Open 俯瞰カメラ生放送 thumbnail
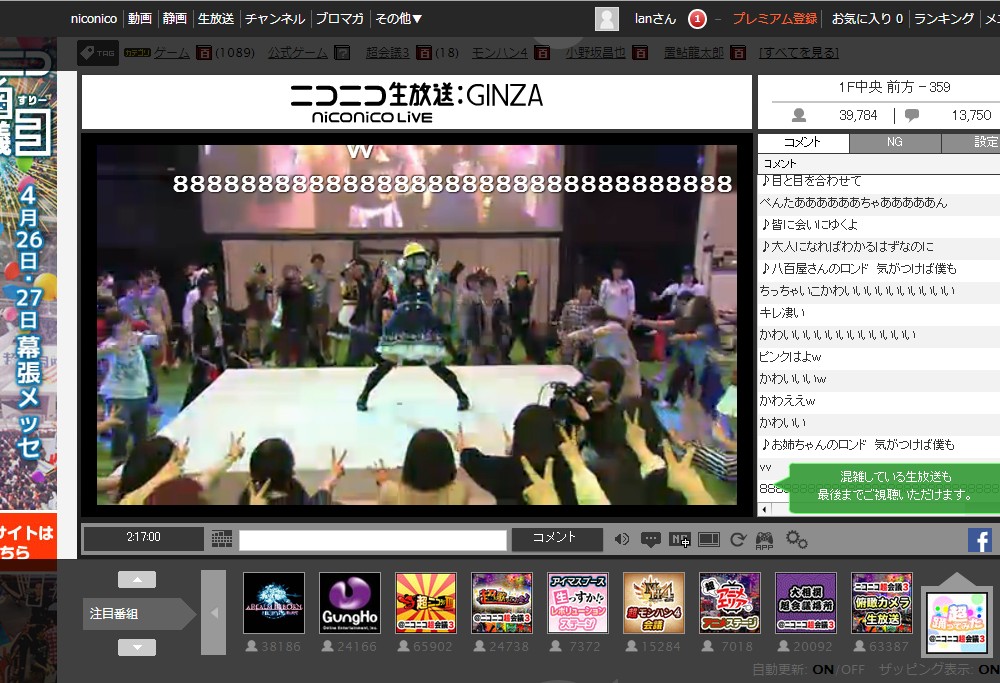1000x683 pixels. (x=882, y=603)
